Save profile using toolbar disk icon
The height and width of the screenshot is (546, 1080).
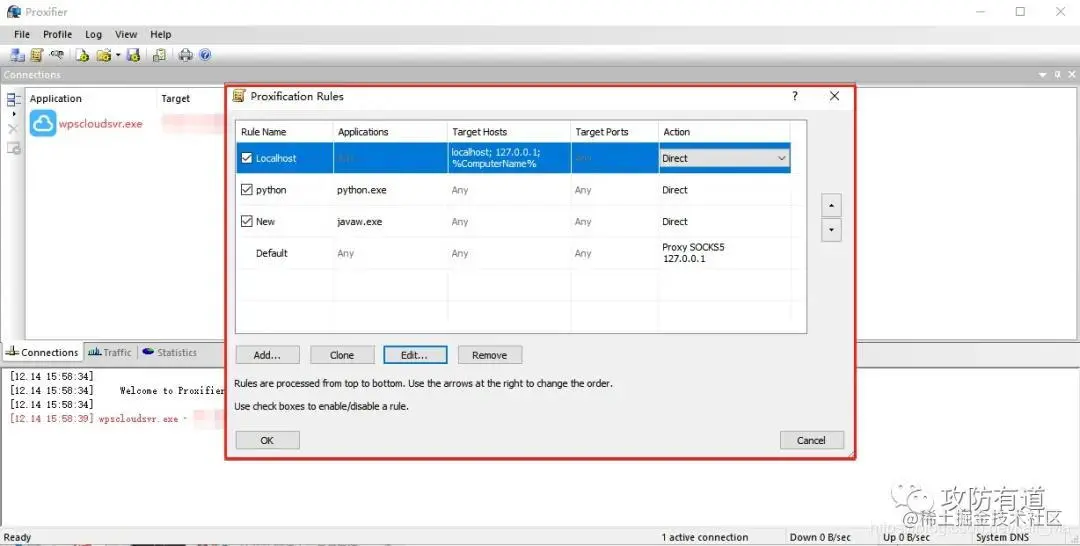(x=134, y=55)
